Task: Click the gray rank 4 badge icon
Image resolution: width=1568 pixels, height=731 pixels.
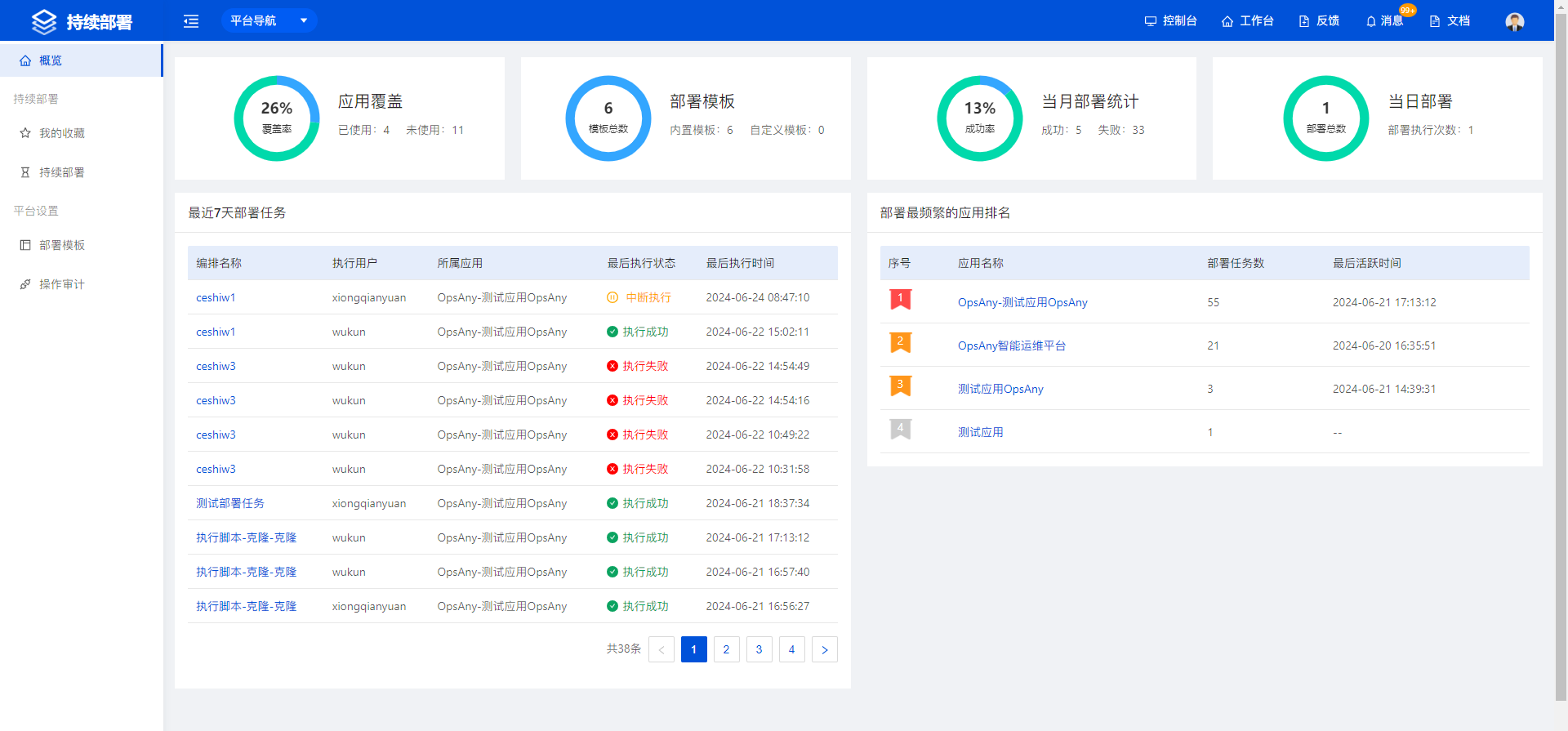Action: 900,430
